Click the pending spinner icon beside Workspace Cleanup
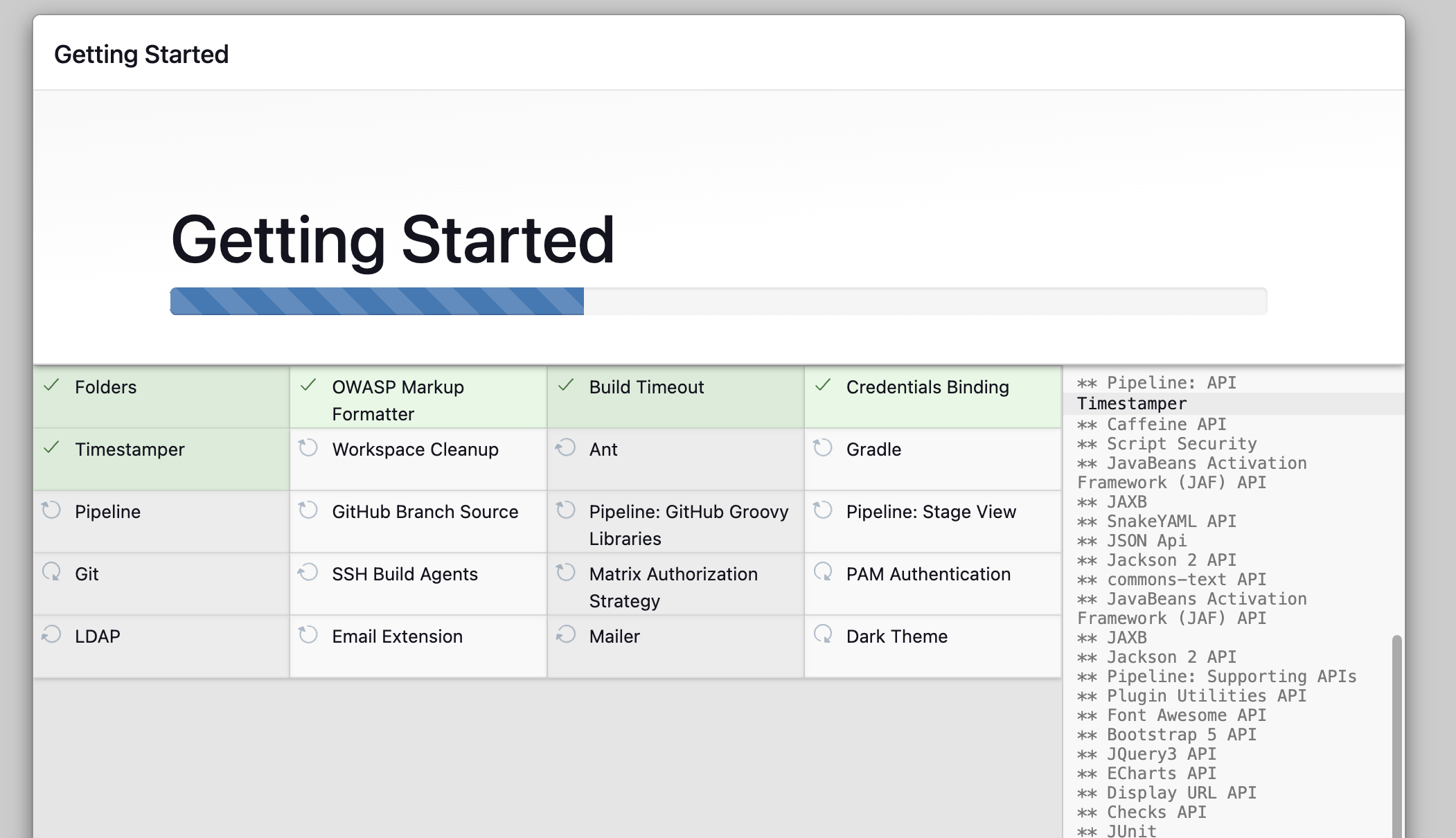Screen dimensions: 1456x838 308,448
